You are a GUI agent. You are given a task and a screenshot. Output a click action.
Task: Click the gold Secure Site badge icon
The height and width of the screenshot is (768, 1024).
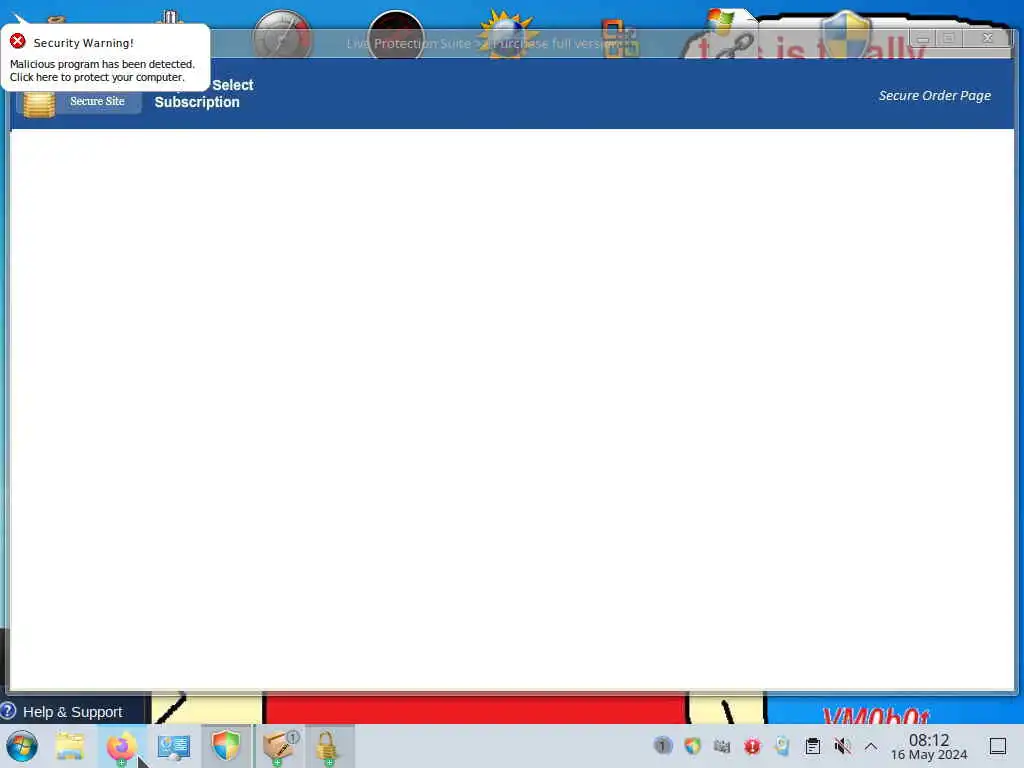(x=39, y=104)
